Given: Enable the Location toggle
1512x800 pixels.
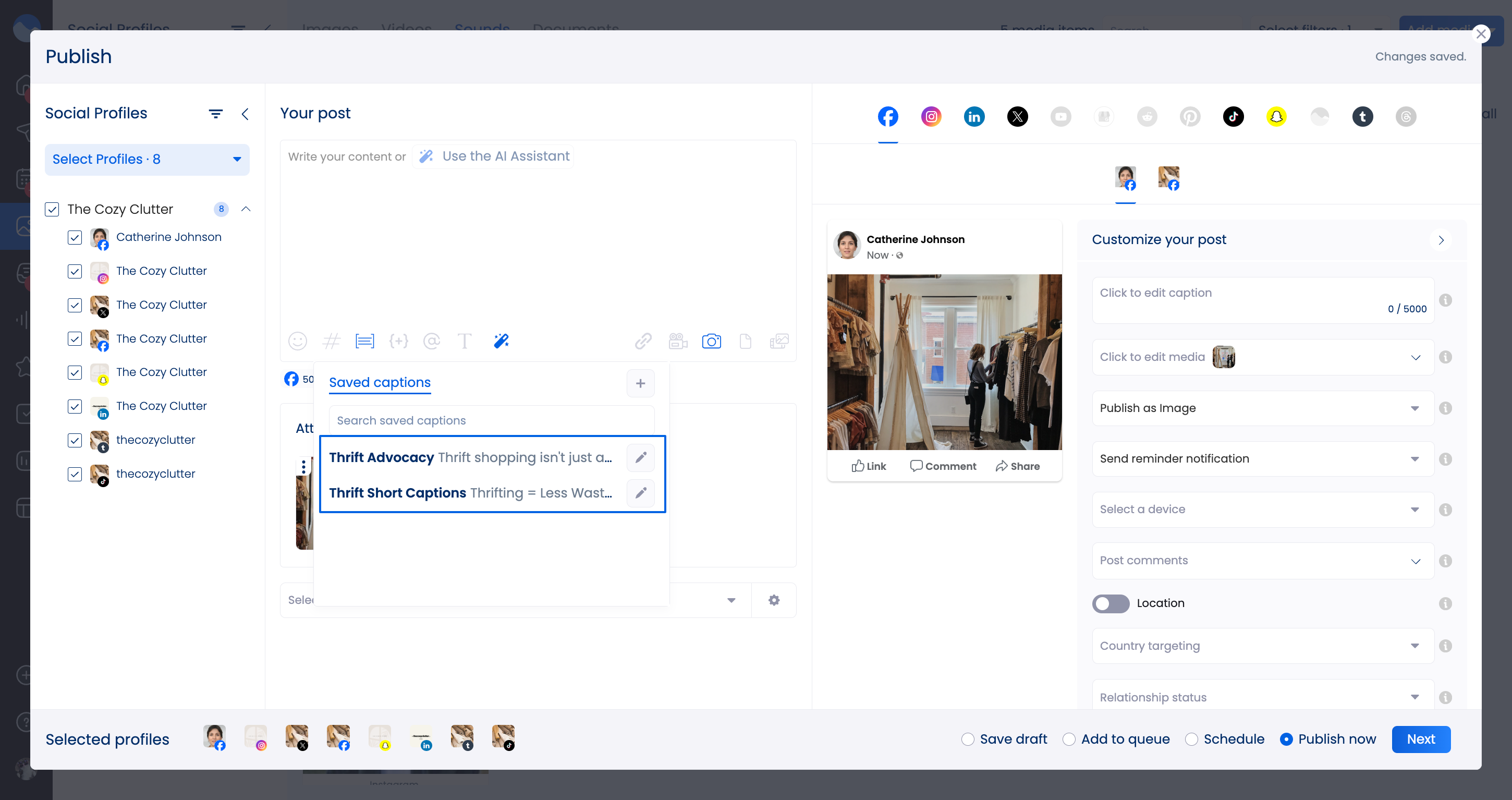Looking at the screenshot, I should 1111,603.
